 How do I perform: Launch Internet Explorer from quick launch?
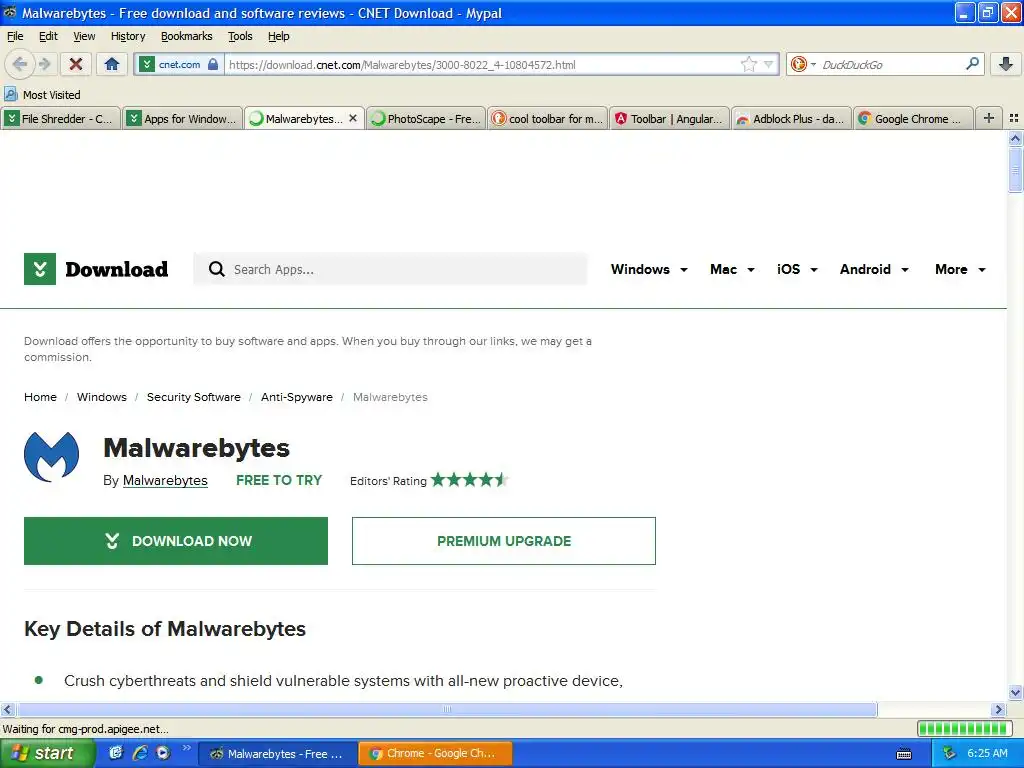coord(139,753)
